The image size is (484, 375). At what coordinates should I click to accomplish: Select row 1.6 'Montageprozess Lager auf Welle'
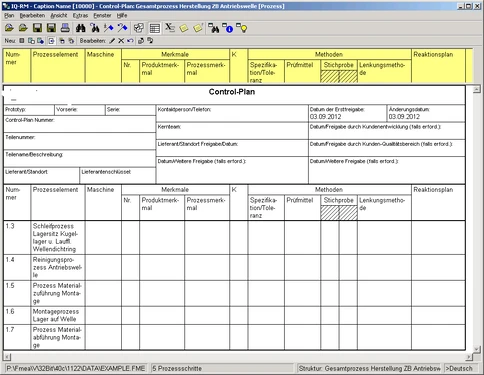tap(234, 315)
